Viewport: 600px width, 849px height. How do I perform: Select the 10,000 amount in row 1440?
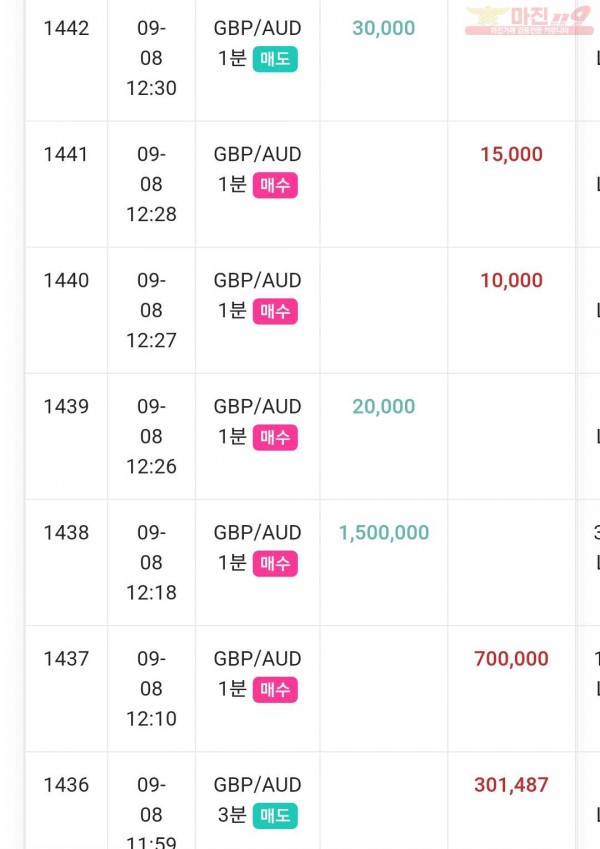[512, 280]
